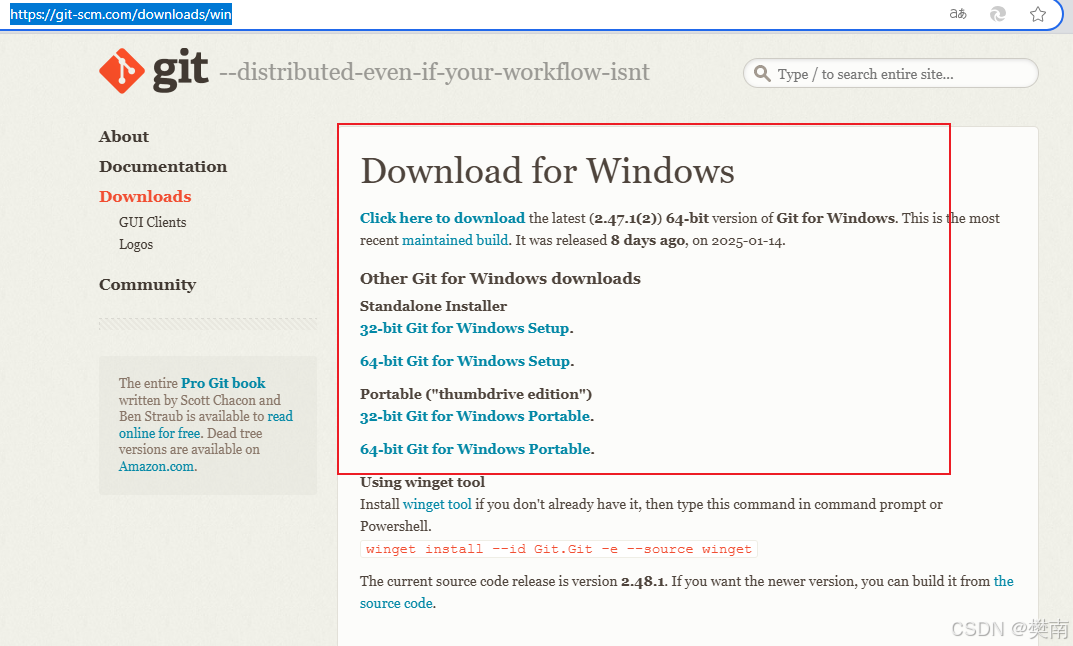Select the browser address bar URL

[x=121, y=14]
